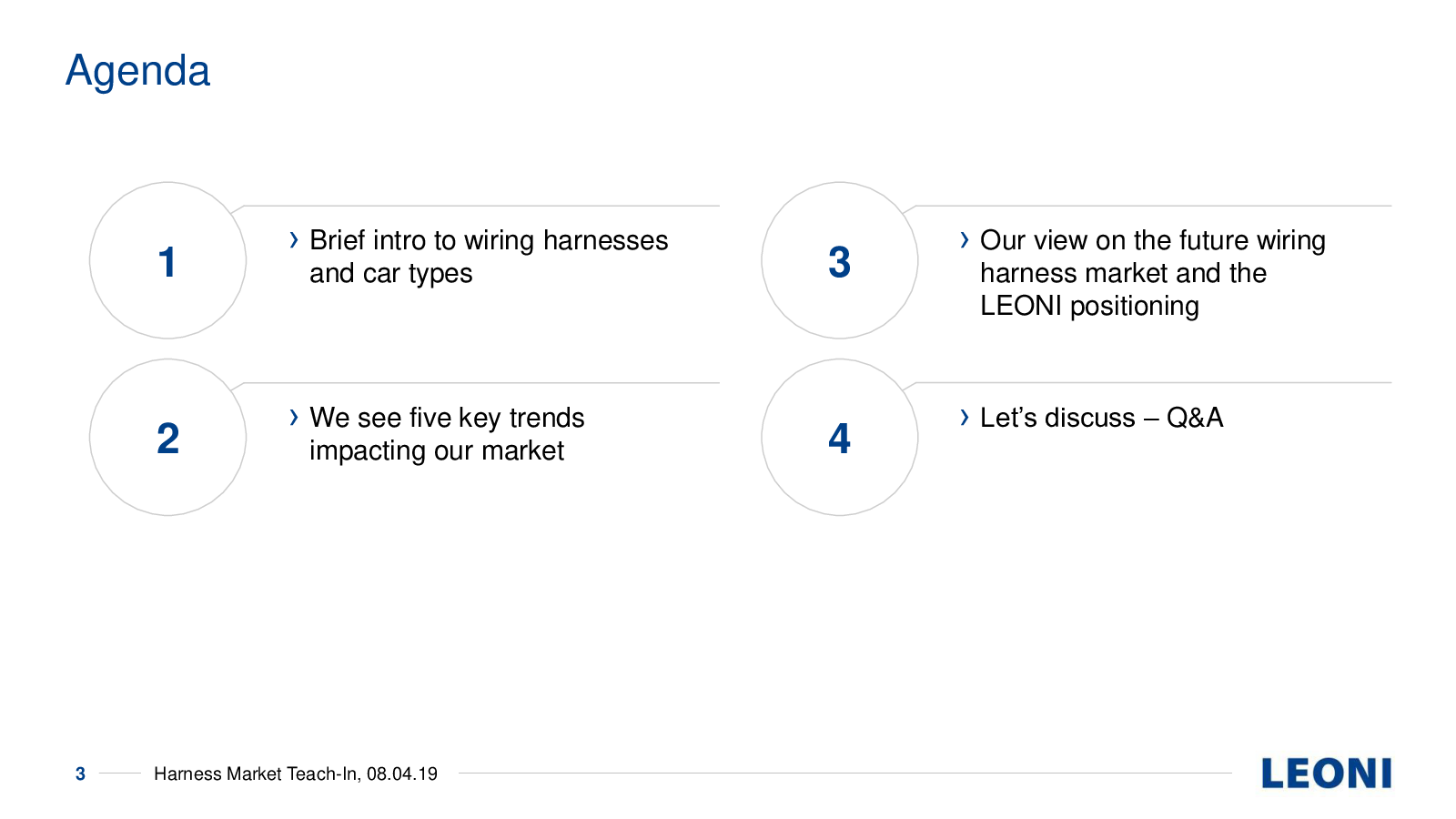This screenshot has width=1456, height=819.
Task: Click the number 4 circle
Action: [x=839, y=438]
